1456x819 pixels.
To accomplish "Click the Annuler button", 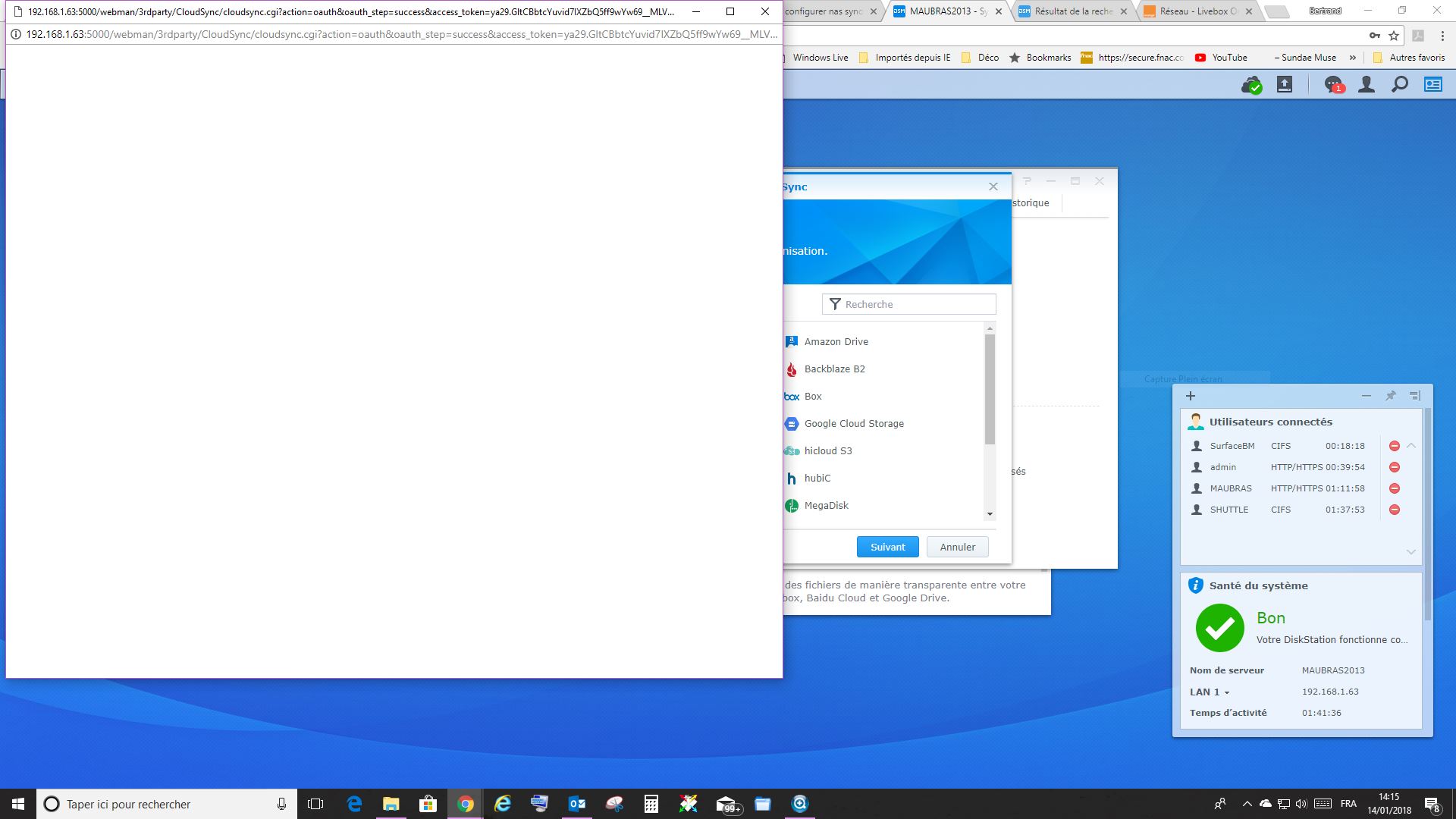I will click(958, 547).
